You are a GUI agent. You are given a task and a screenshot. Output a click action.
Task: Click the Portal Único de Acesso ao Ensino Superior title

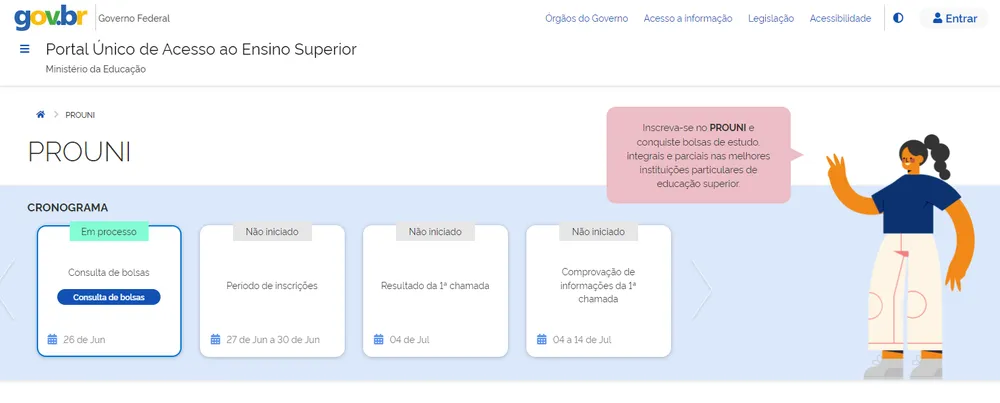point(201,49)
